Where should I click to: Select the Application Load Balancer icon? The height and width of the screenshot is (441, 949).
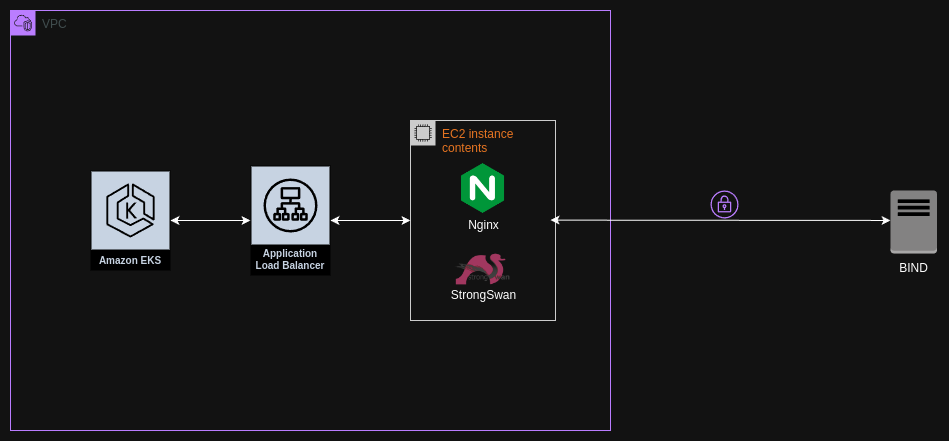pyautogui.click(x=290, y=205)
